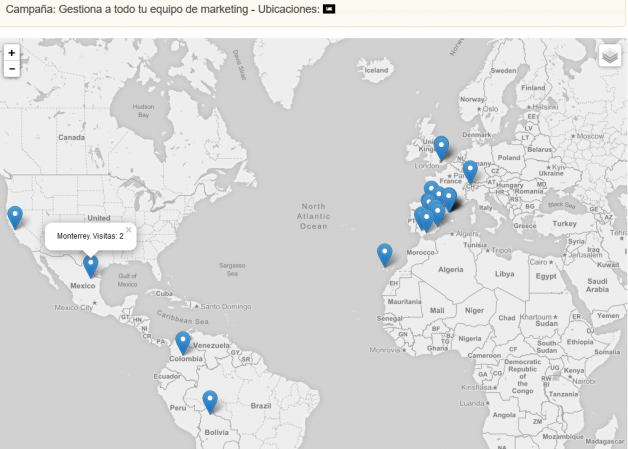Click the 'Canada' country label
Screen dimensions: 628x449
(71, 137)
